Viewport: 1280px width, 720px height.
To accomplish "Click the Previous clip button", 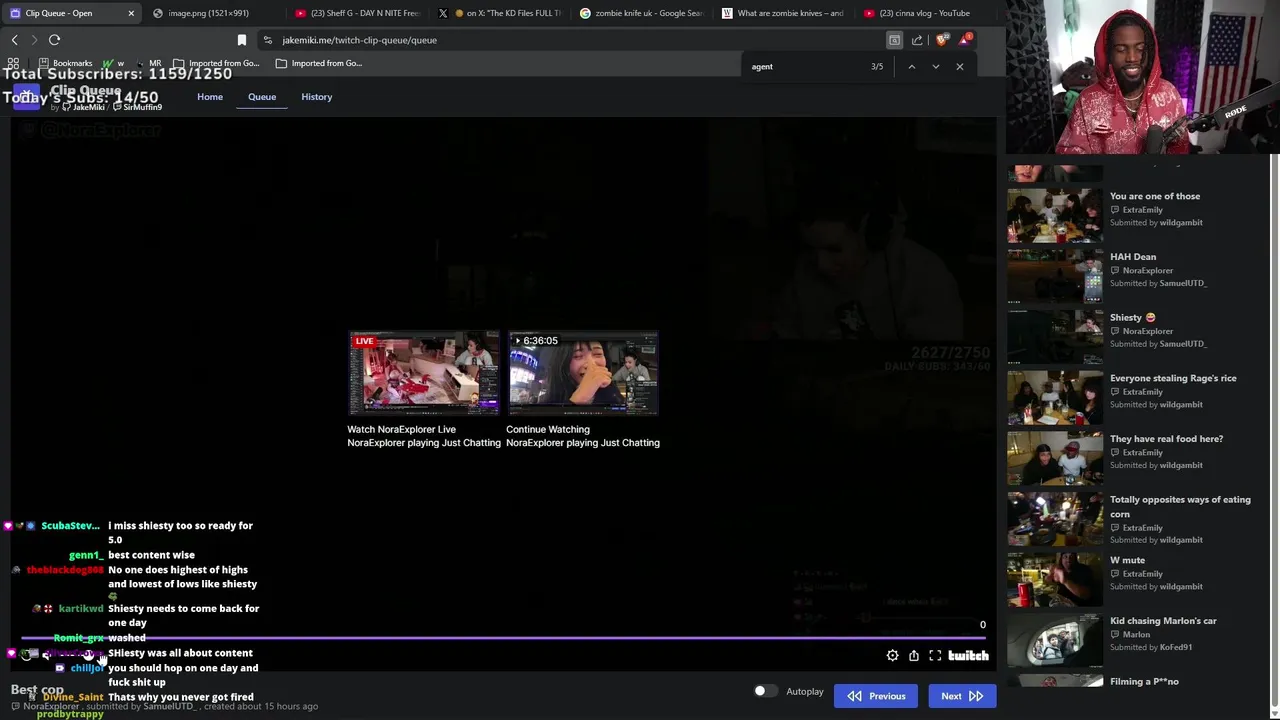I will pyautogui.click(x=876, y=696).
